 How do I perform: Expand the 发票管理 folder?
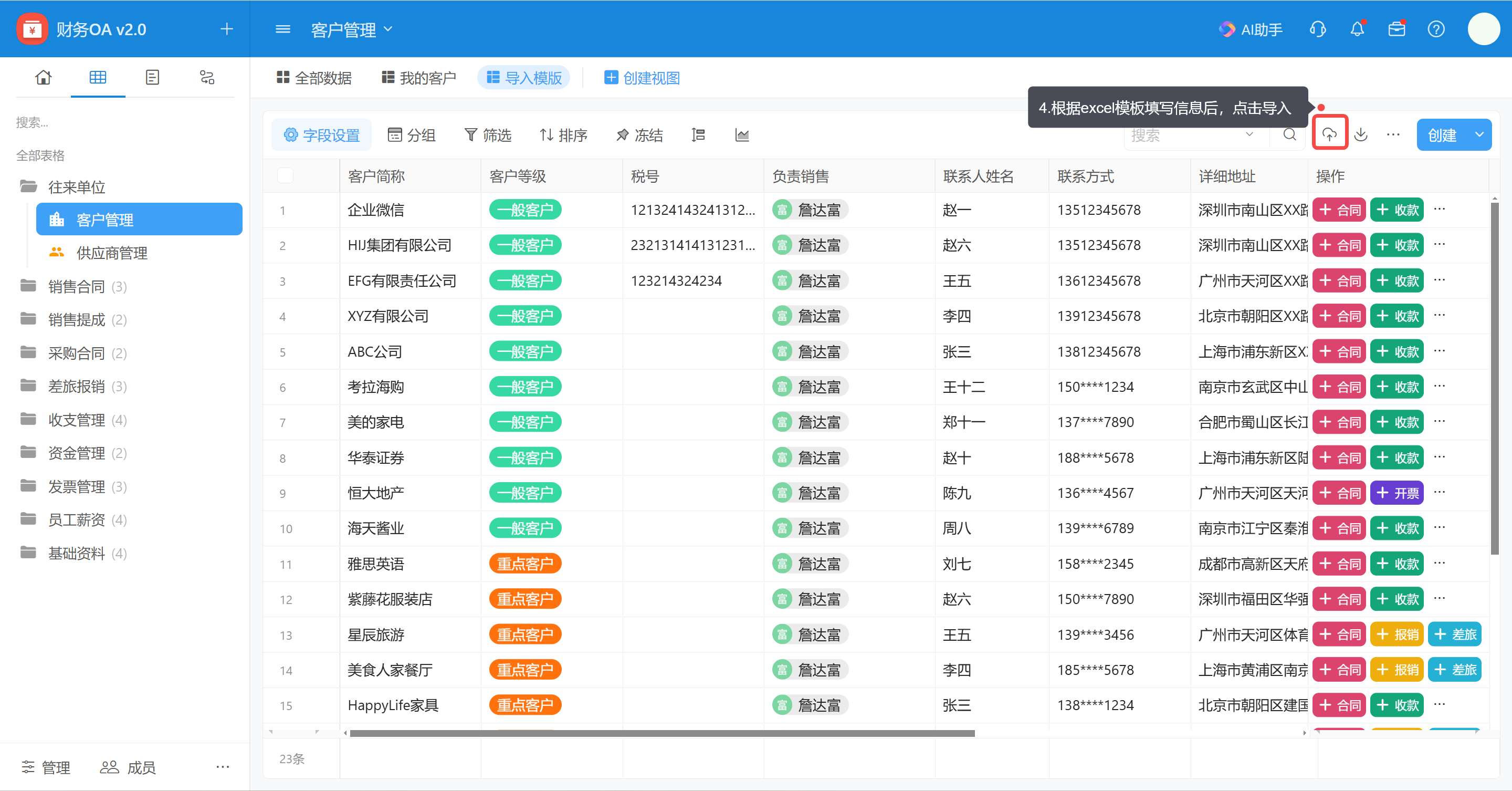pos(29,486)
